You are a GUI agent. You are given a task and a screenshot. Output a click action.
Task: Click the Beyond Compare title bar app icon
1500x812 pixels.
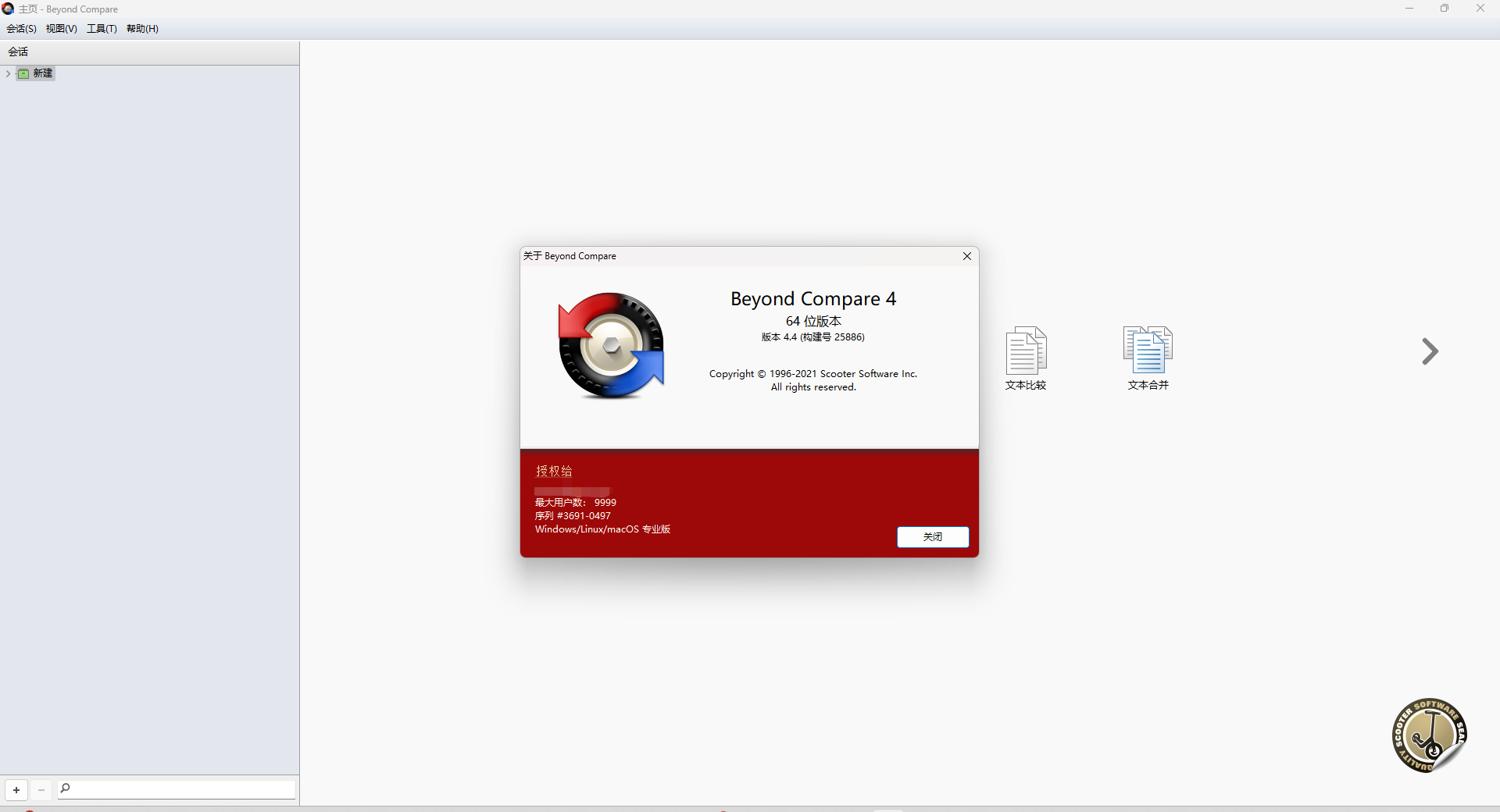8,9
